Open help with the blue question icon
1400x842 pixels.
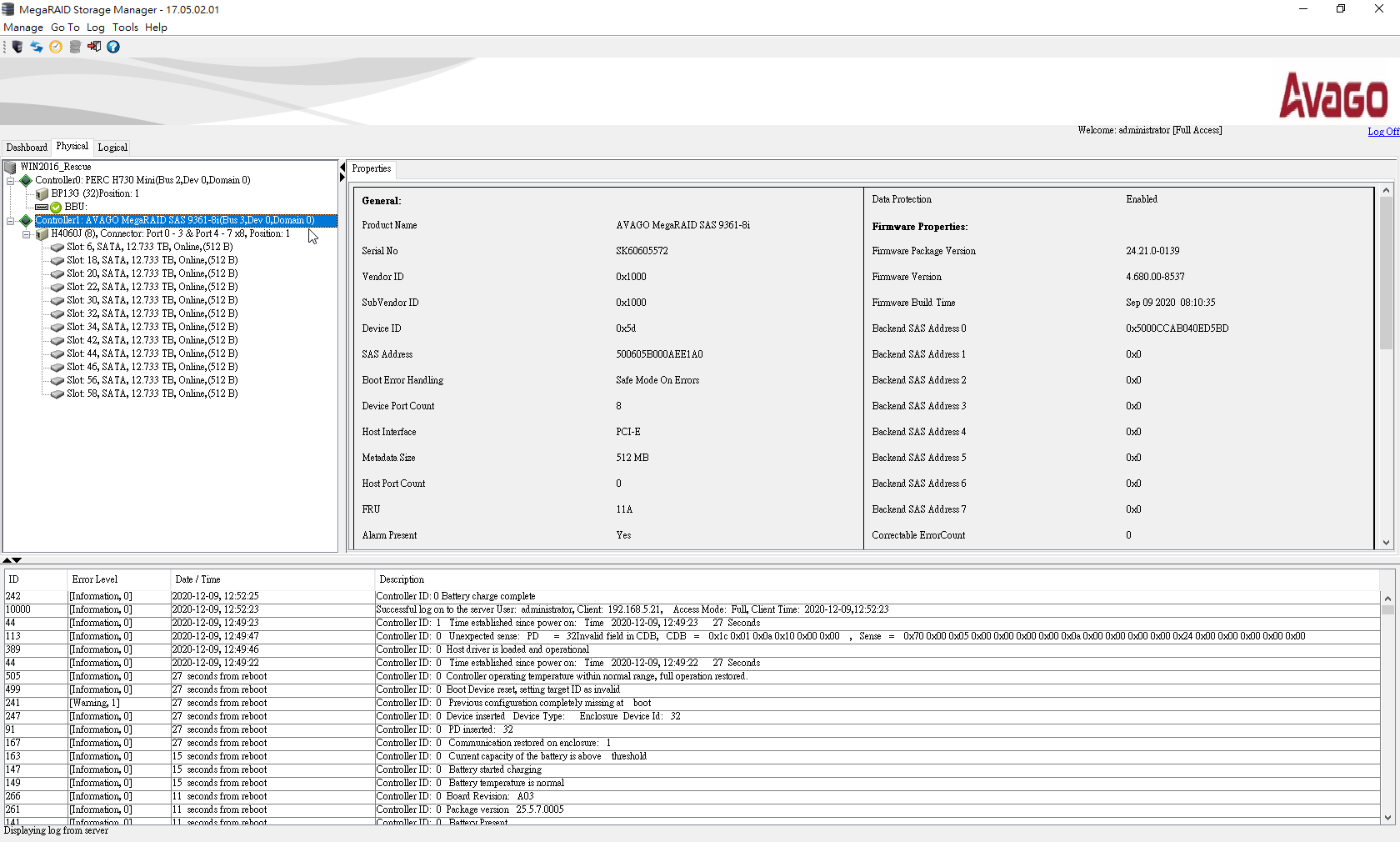point(113,47)
